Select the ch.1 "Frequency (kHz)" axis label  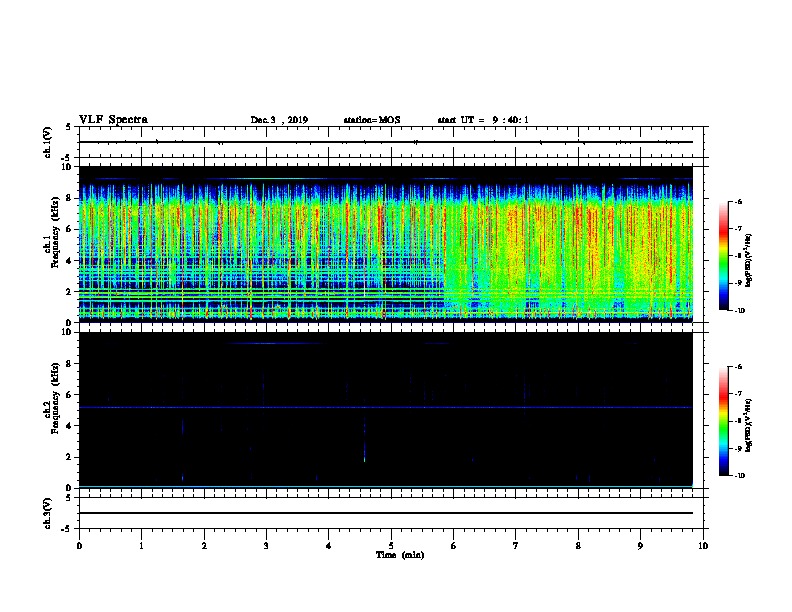tap(55, 232)
